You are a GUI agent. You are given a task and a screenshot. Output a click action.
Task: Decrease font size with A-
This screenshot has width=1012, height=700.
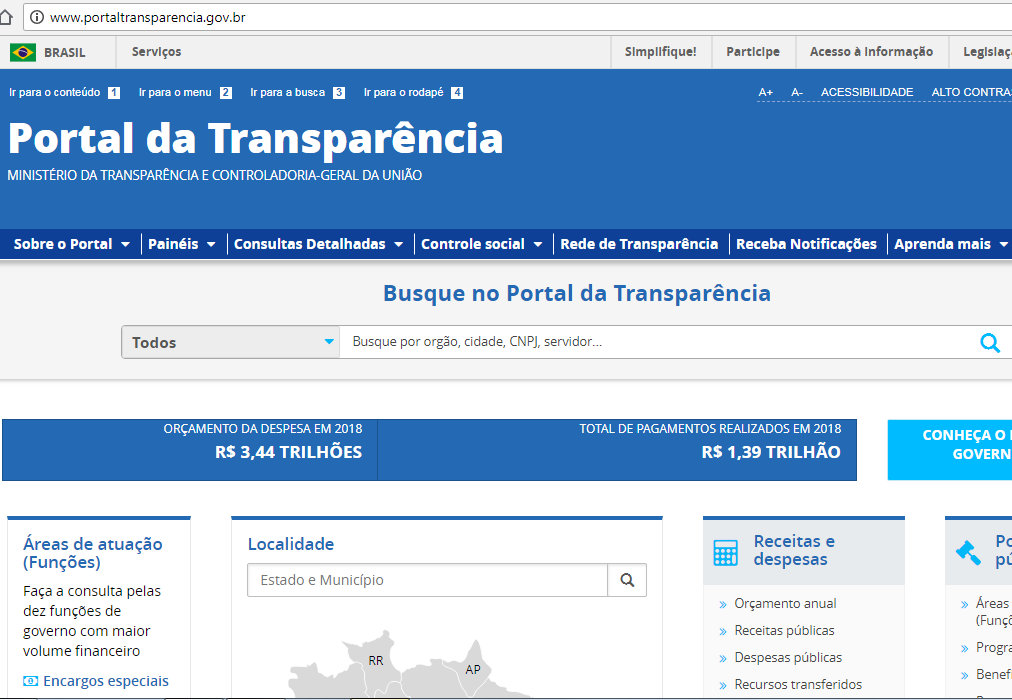[x=797, y=92]
